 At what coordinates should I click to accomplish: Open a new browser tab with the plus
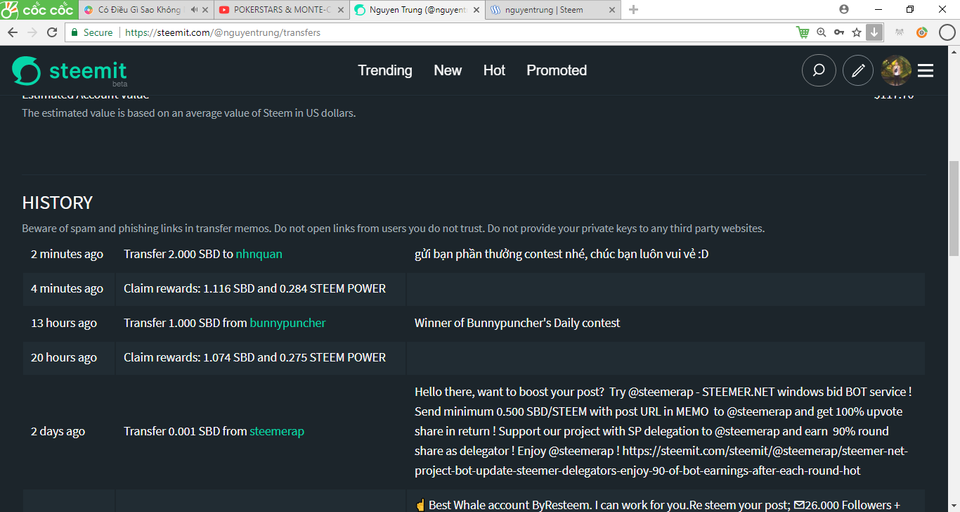click(x=634, y=10)
